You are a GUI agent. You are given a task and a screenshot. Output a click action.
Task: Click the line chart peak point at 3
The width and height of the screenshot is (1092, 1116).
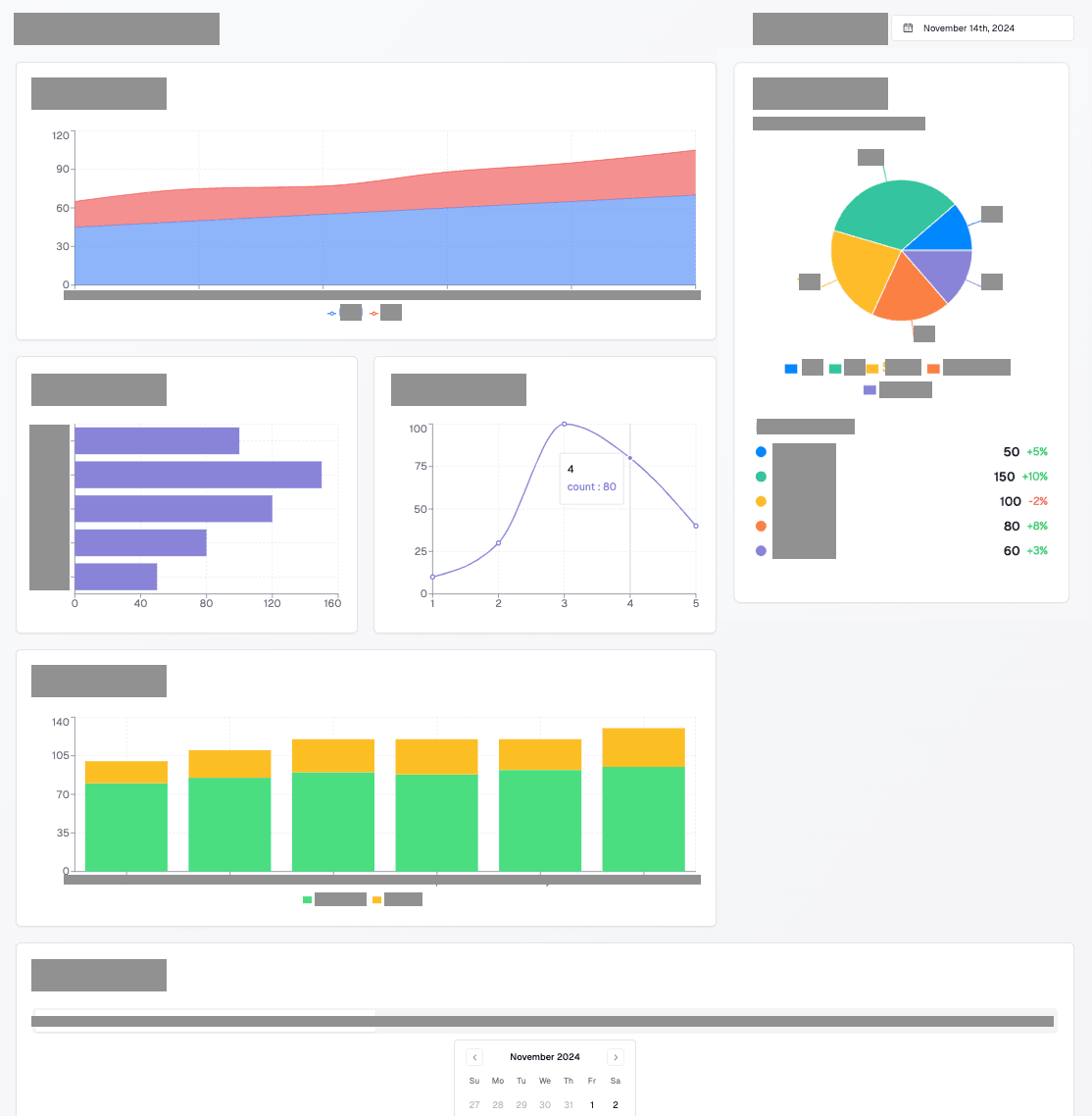click(565, 424)
